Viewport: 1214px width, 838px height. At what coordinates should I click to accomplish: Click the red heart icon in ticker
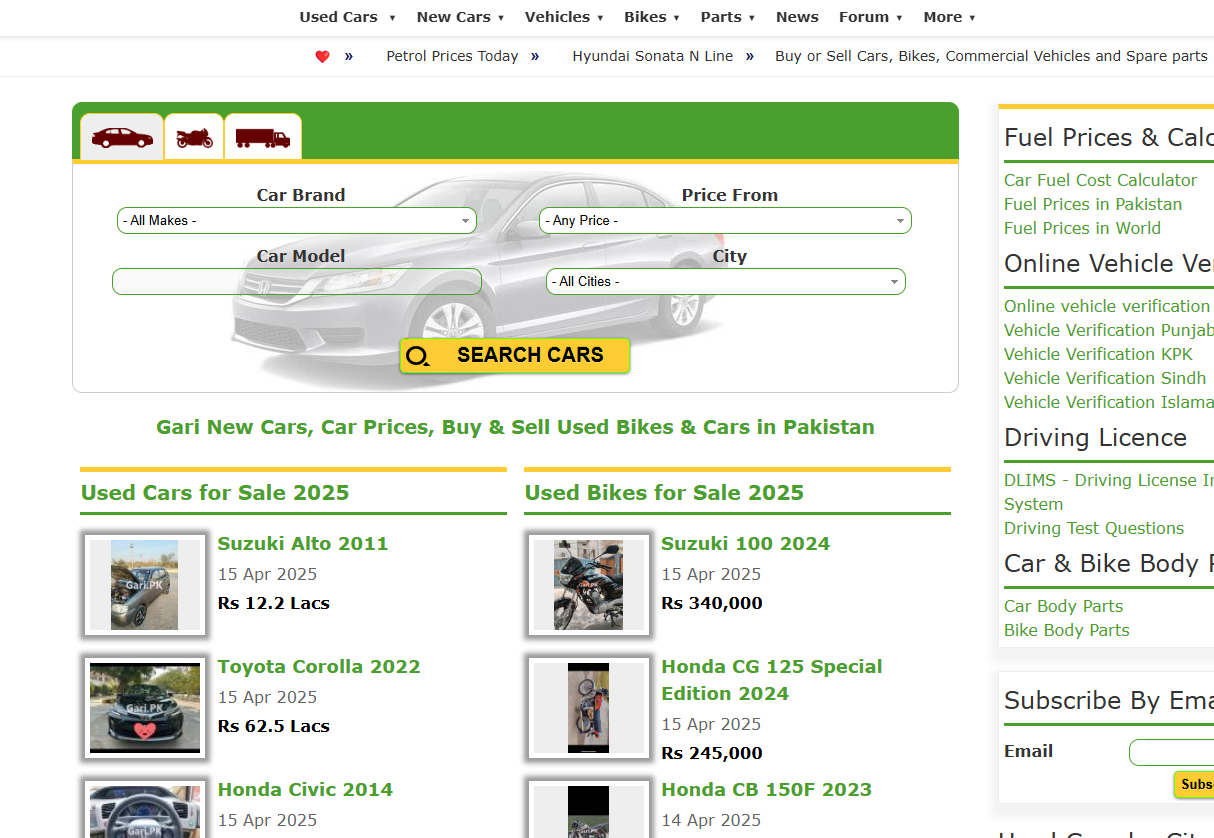coord(322,57)
